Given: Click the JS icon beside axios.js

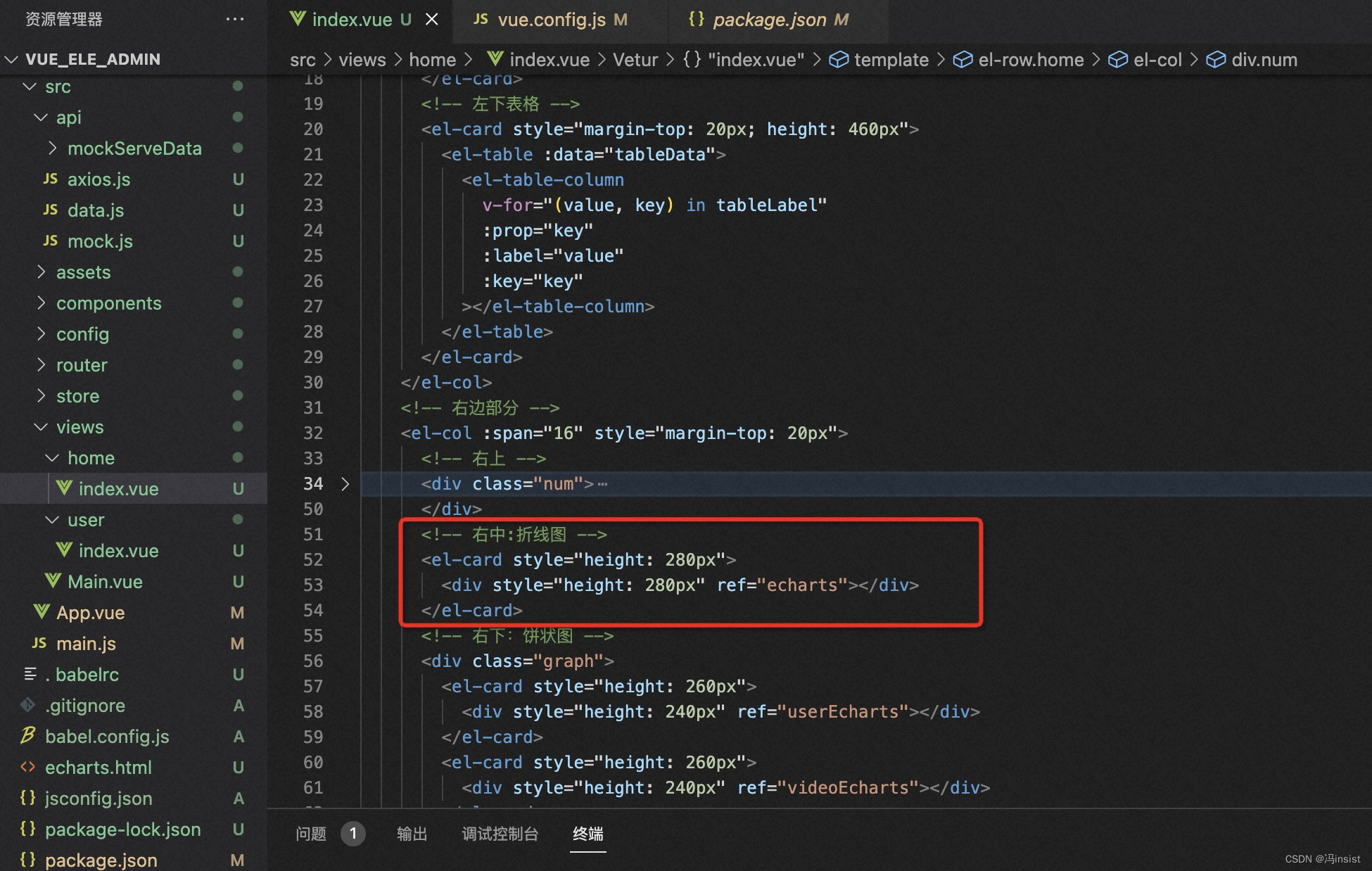Looking at the screenshot, I should 50,179.
